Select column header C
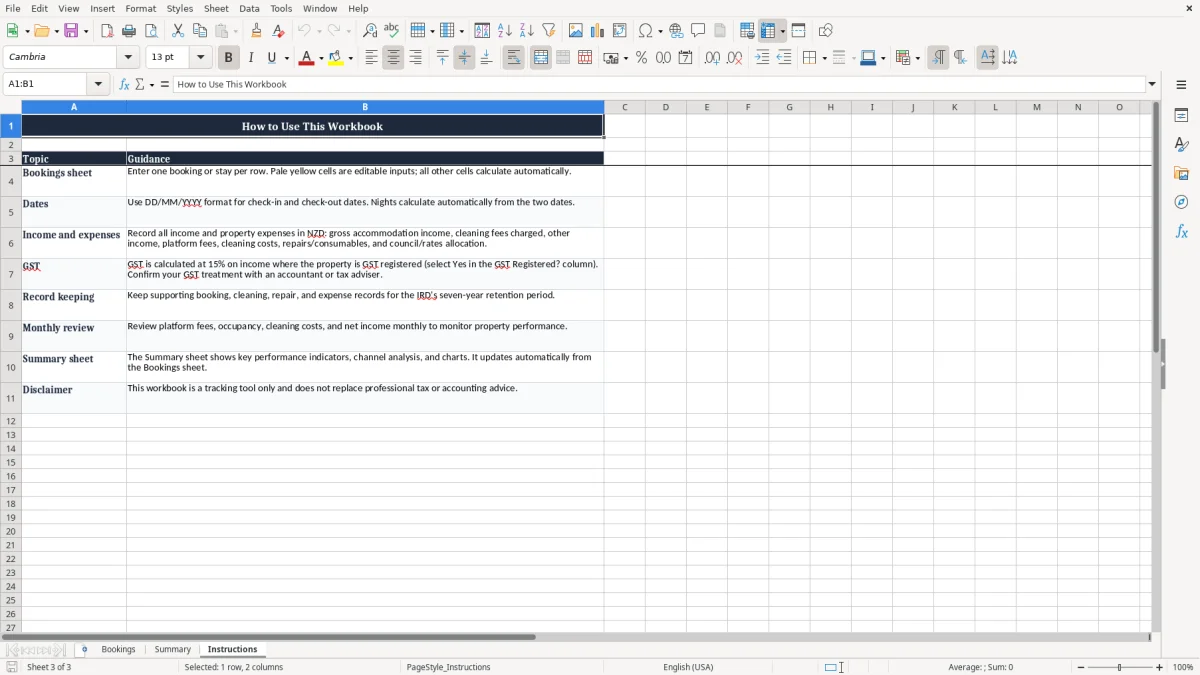The height and width of the screenshot is (675, 1200). 624,107
